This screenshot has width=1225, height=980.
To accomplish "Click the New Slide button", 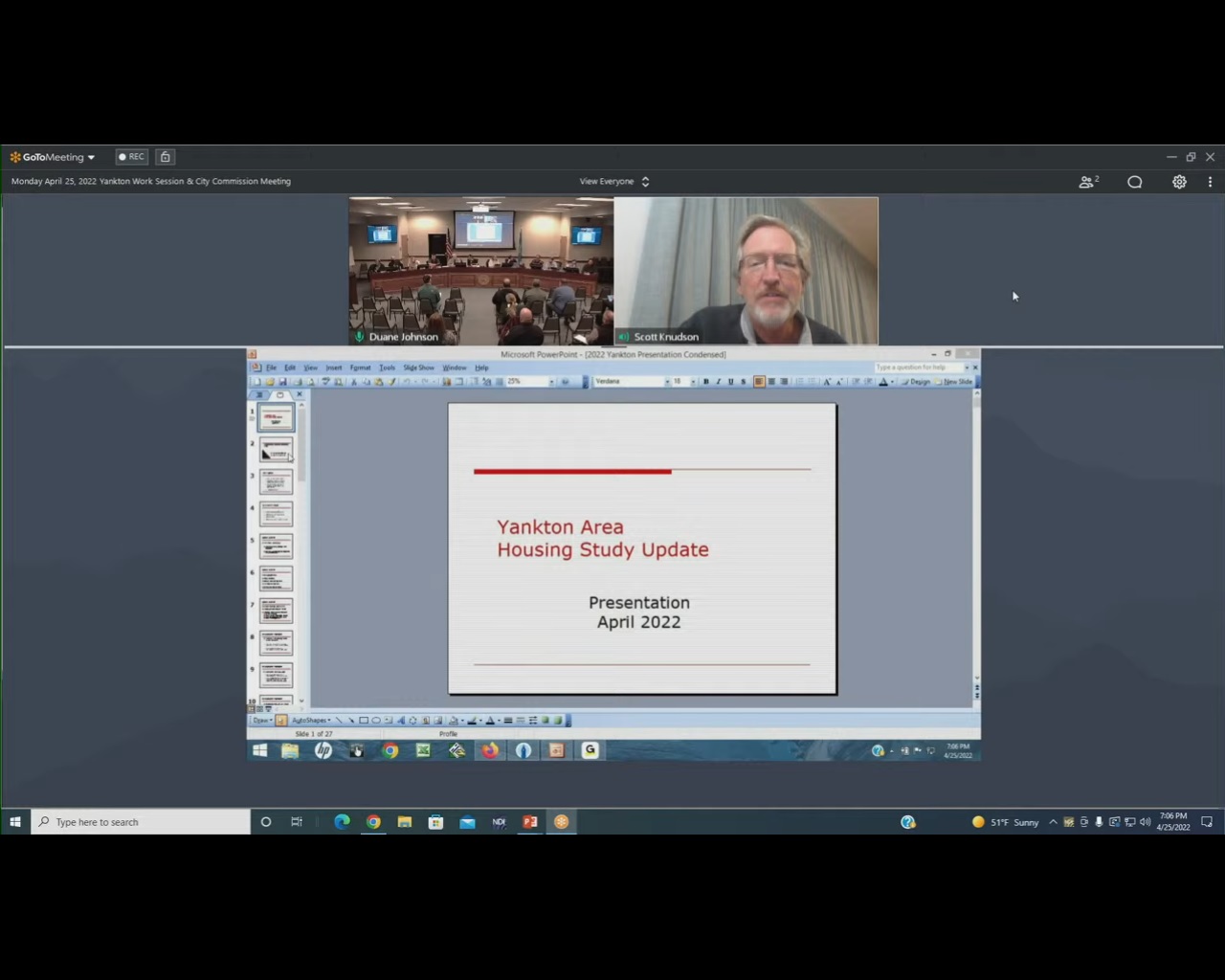I will pyautogui.click(x=956, y=382).
